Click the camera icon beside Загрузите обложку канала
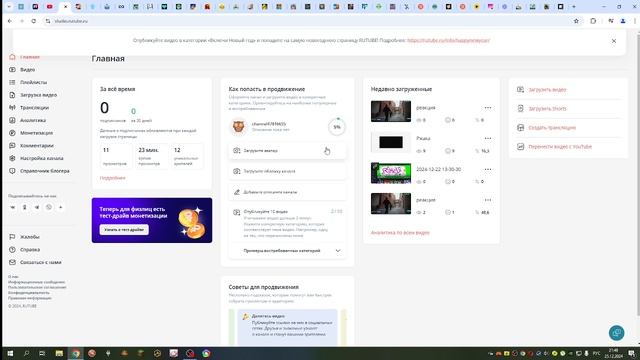640x360 pixels. [x=237, y=171]
